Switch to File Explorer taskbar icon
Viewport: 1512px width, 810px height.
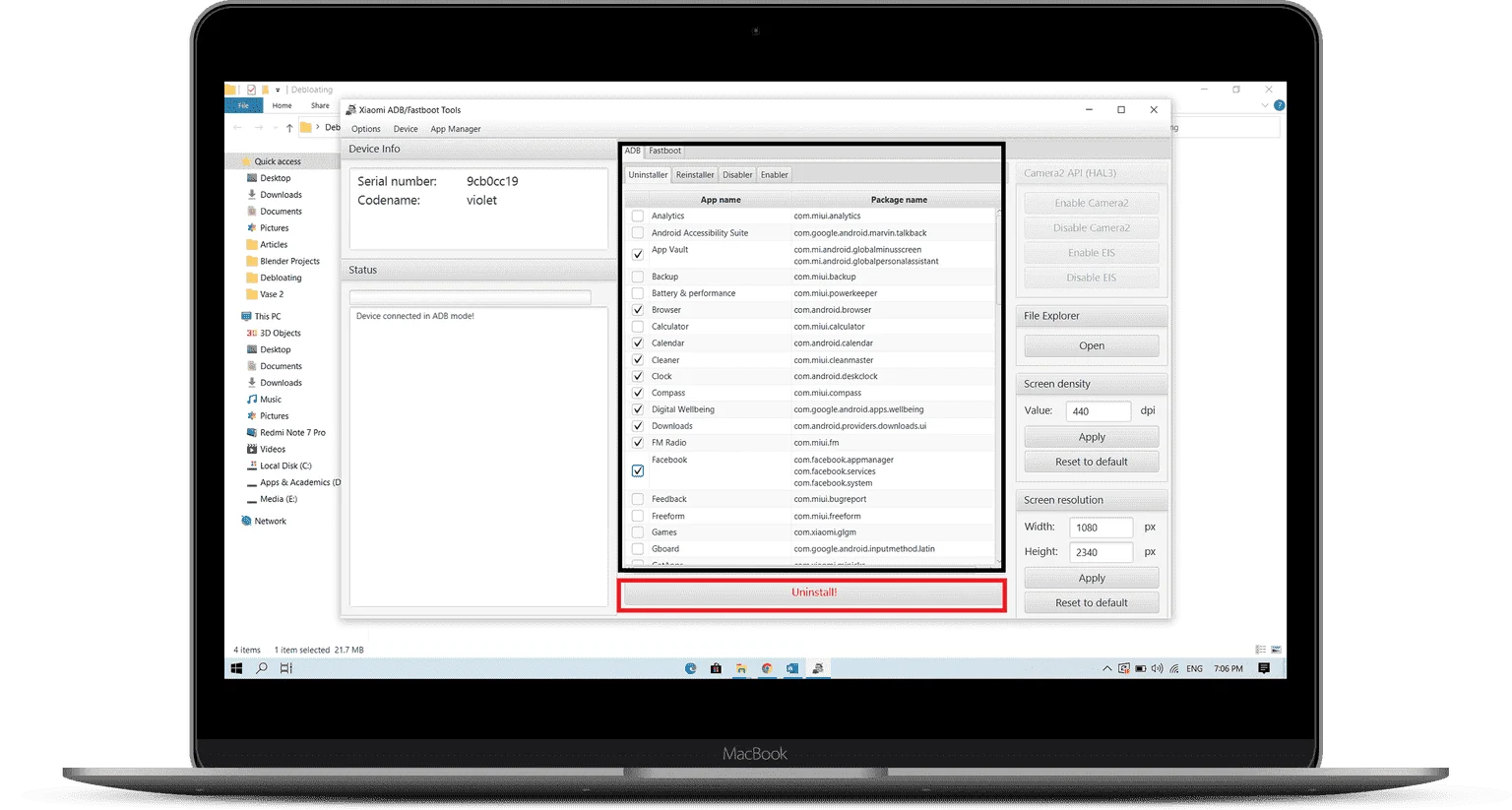(x=741, y=668)
